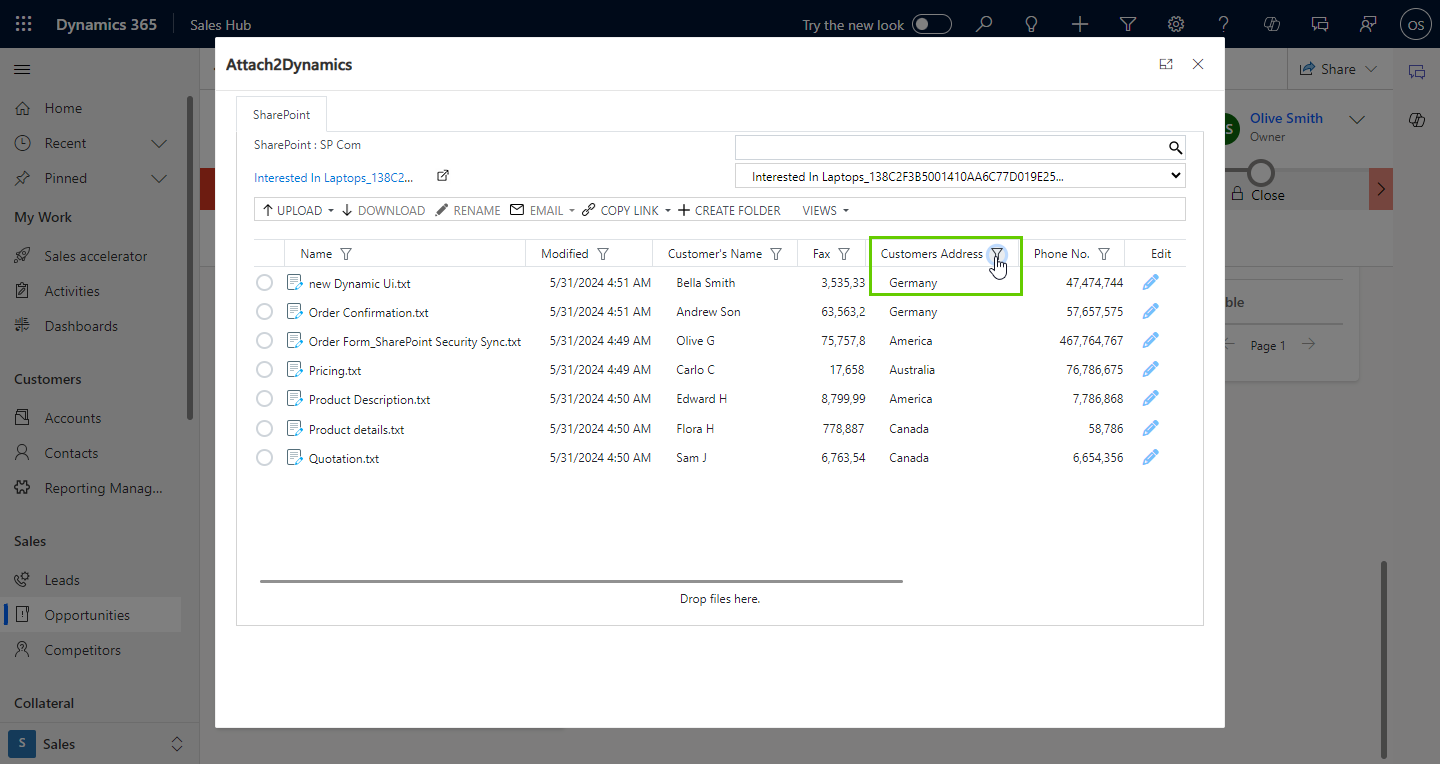Click the filter icon on Name column
Image resolution: width=1440 pixels, height=764 pixels.
click(346, 254)
